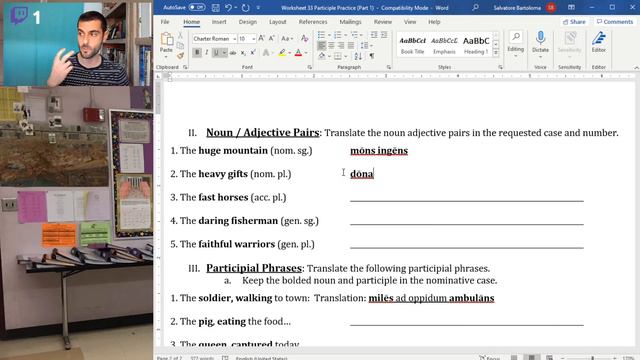Click the Cut scissors icon
Viewport: 640px width, 360px height.
180,36
